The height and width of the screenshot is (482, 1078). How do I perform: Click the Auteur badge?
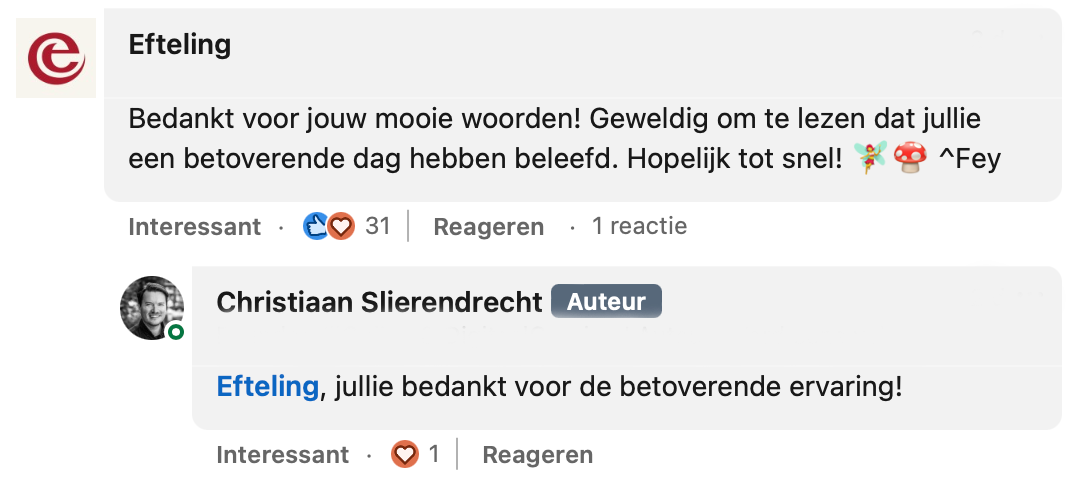click(x=606, y=302)
